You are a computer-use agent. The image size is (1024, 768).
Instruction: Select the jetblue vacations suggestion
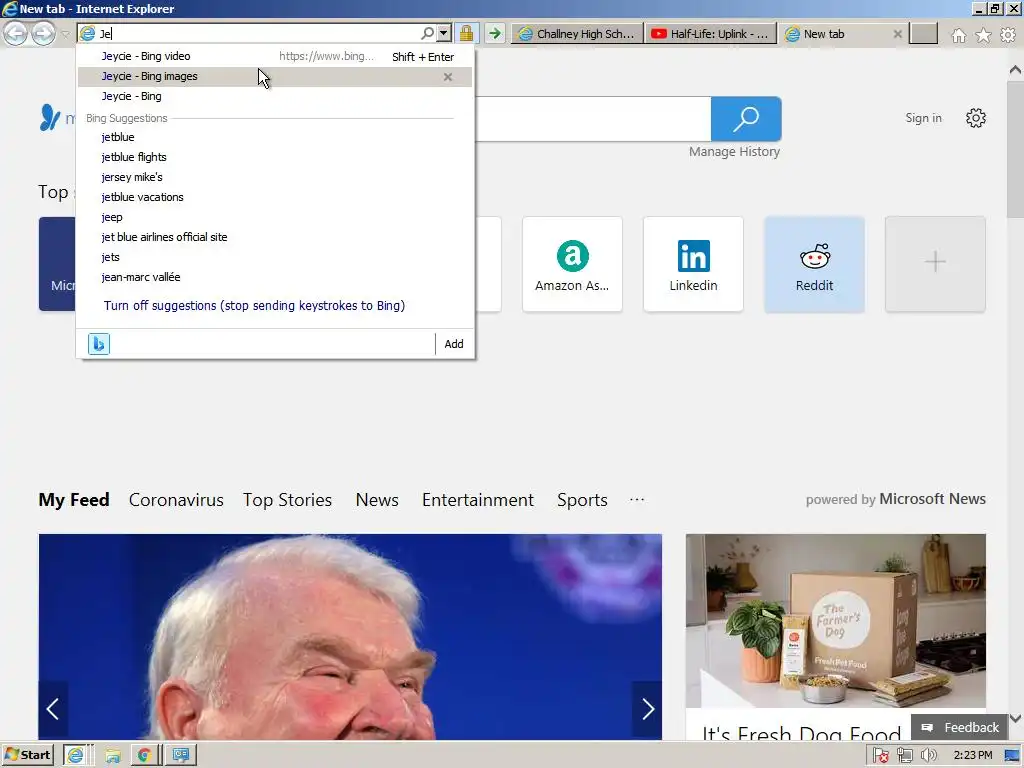click(275, 197)
